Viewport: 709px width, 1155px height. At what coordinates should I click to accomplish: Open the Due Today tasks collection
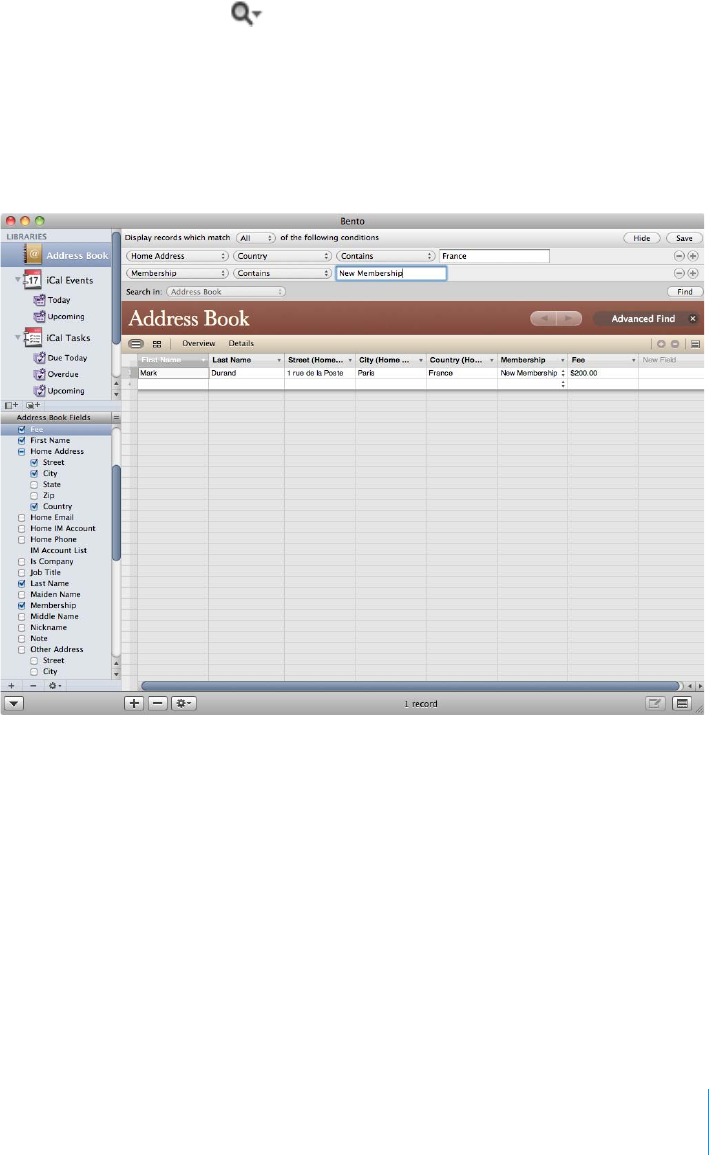tap(67, 358)
